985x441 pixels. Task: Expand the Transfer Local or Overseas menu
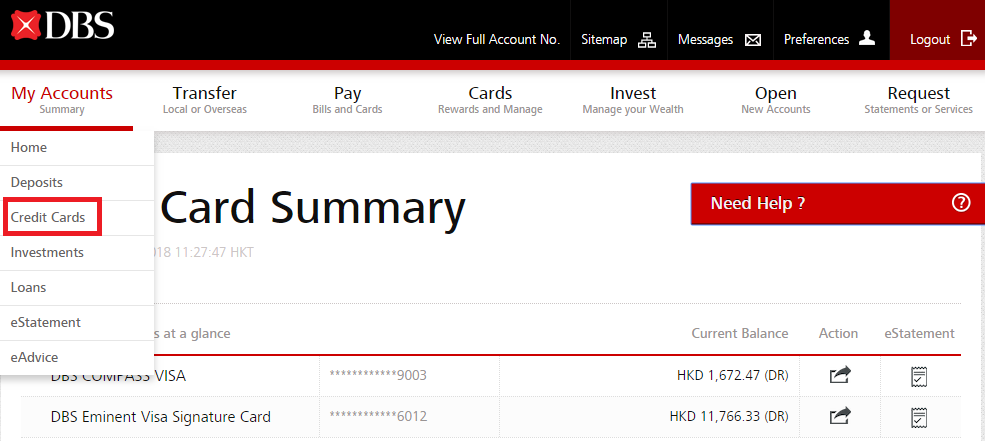coord(204,100)
